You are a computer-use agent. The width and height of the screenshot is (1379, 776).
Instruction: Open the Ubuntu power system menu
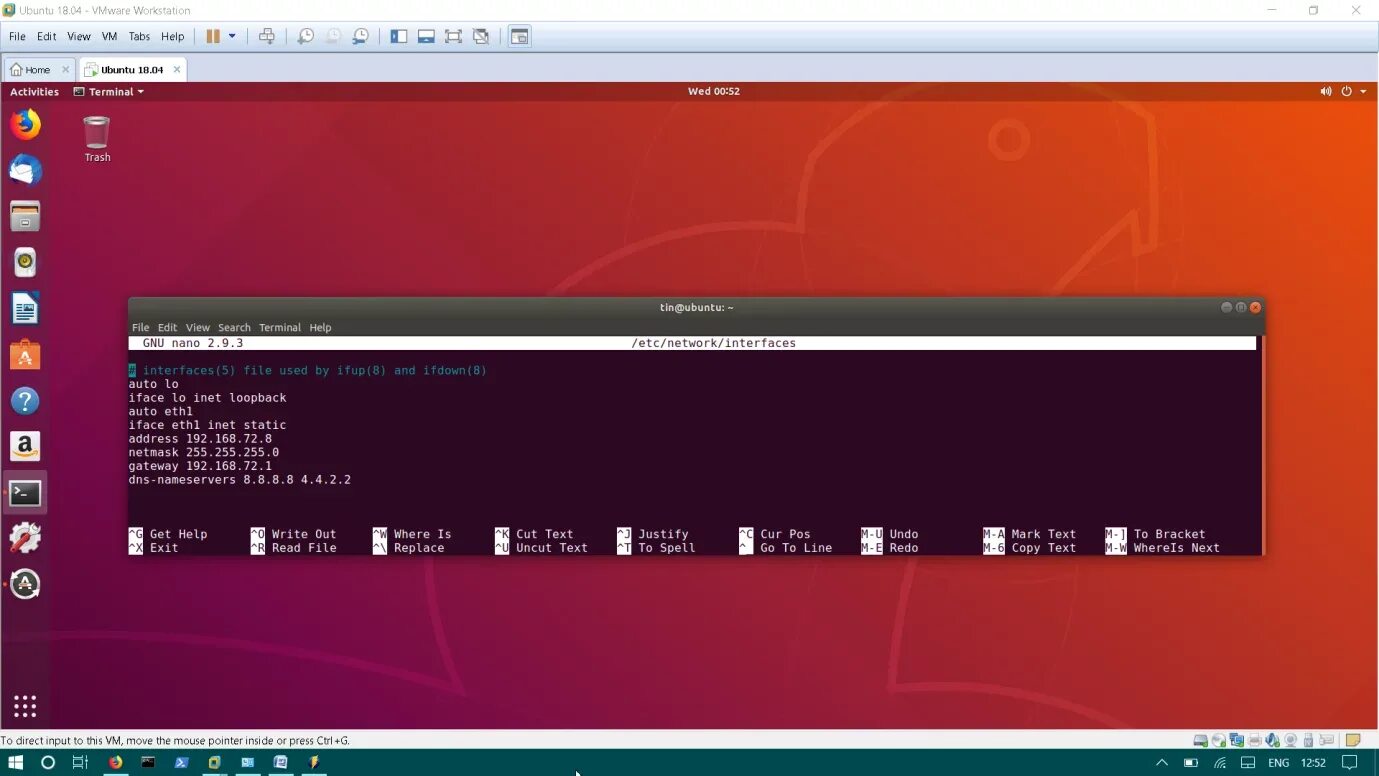click(x=1346, y=91)
